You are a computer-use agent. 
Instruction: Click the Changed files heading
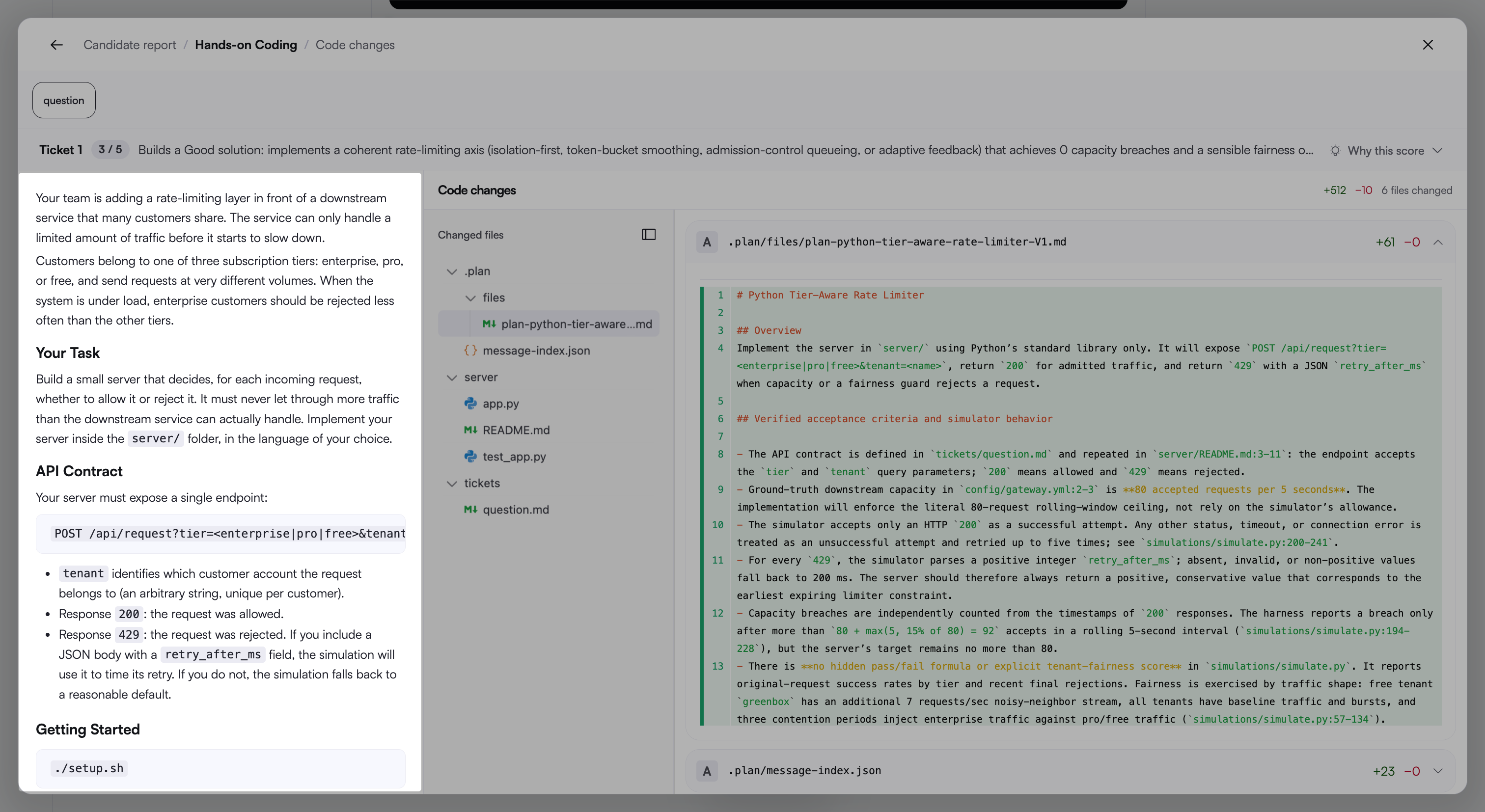pyautogui.click(x=470, y=235)
